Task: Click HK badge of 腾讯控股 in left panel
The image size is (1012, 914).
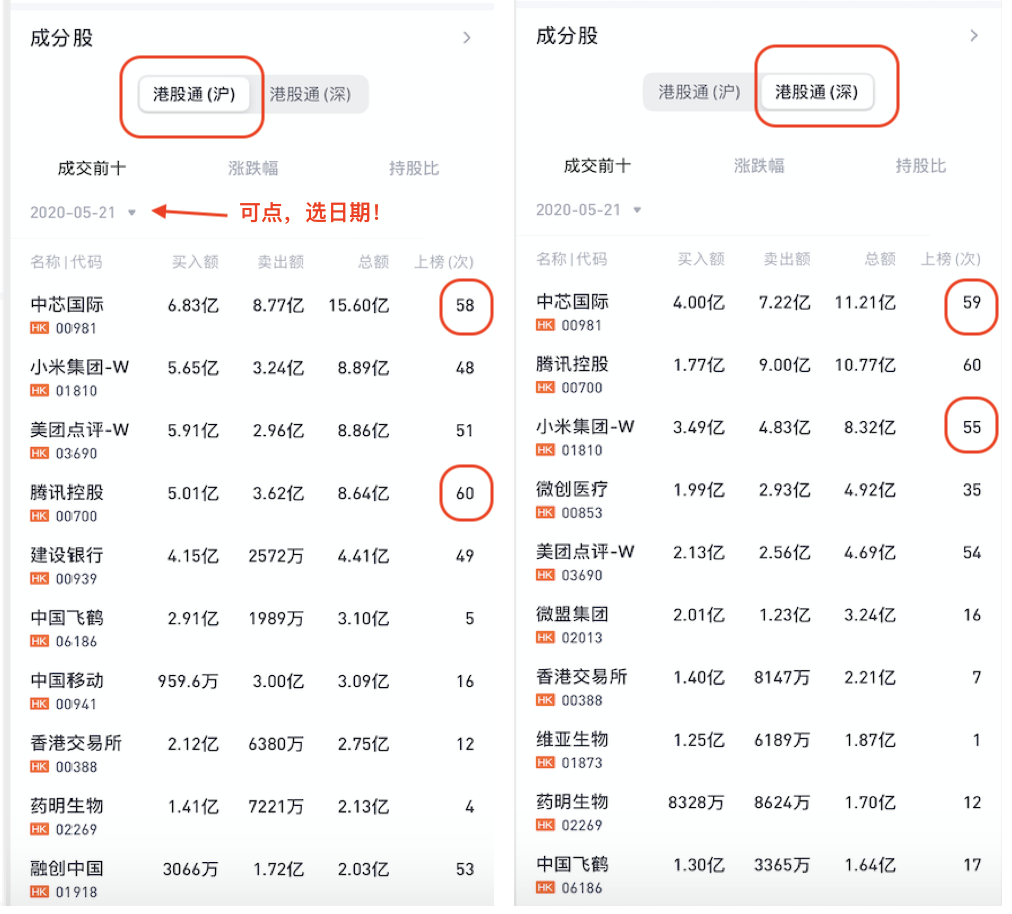Action: coord(39,516)
